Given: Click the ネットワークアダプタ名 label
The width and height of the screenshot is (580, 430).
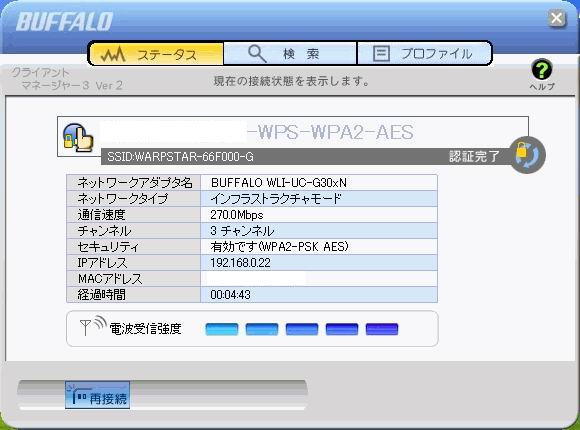Looking at the screenshot, I should [x=135, y=182].
